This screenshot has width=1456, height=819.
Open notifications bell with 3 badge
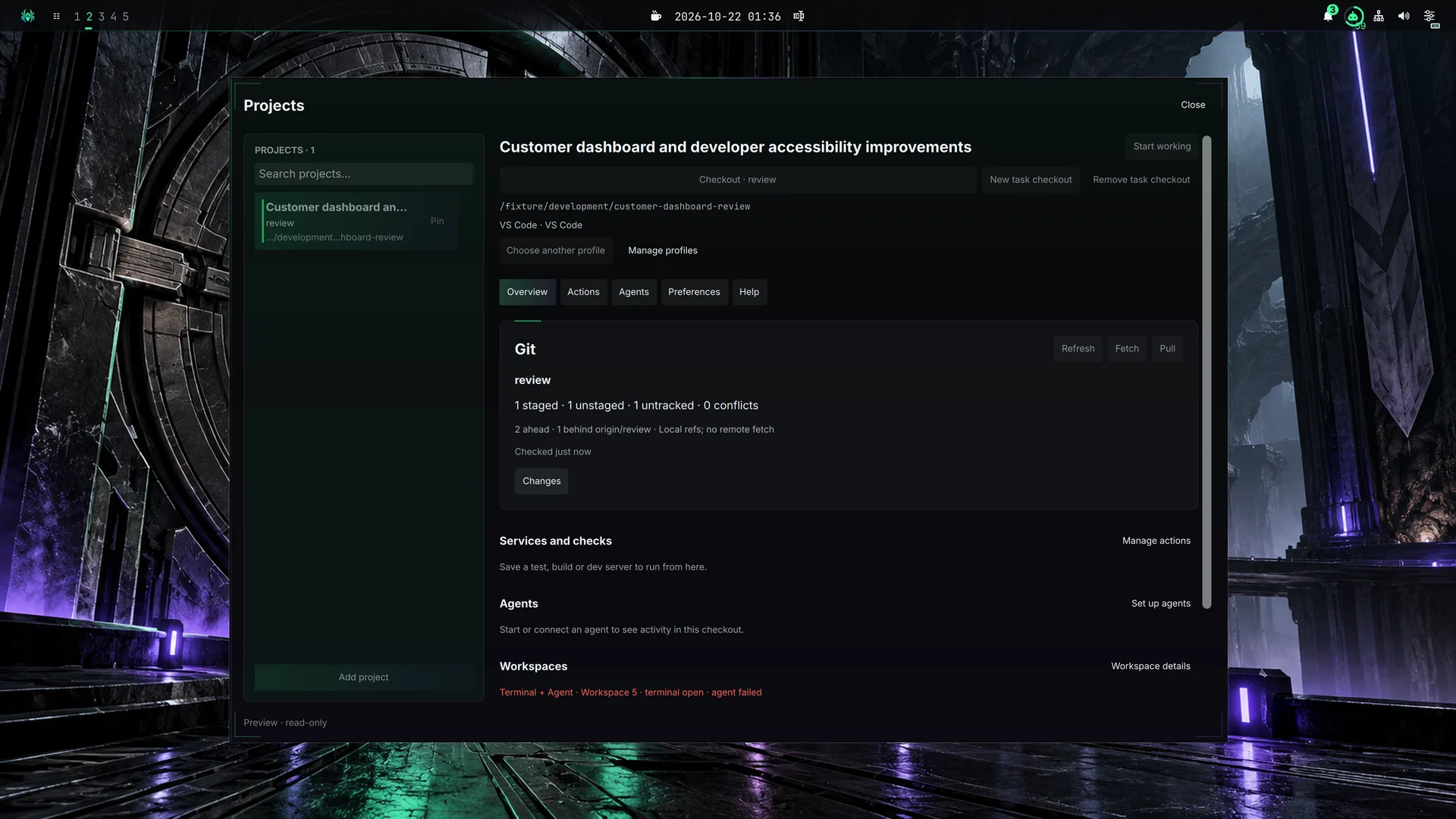click(1328, 16)
